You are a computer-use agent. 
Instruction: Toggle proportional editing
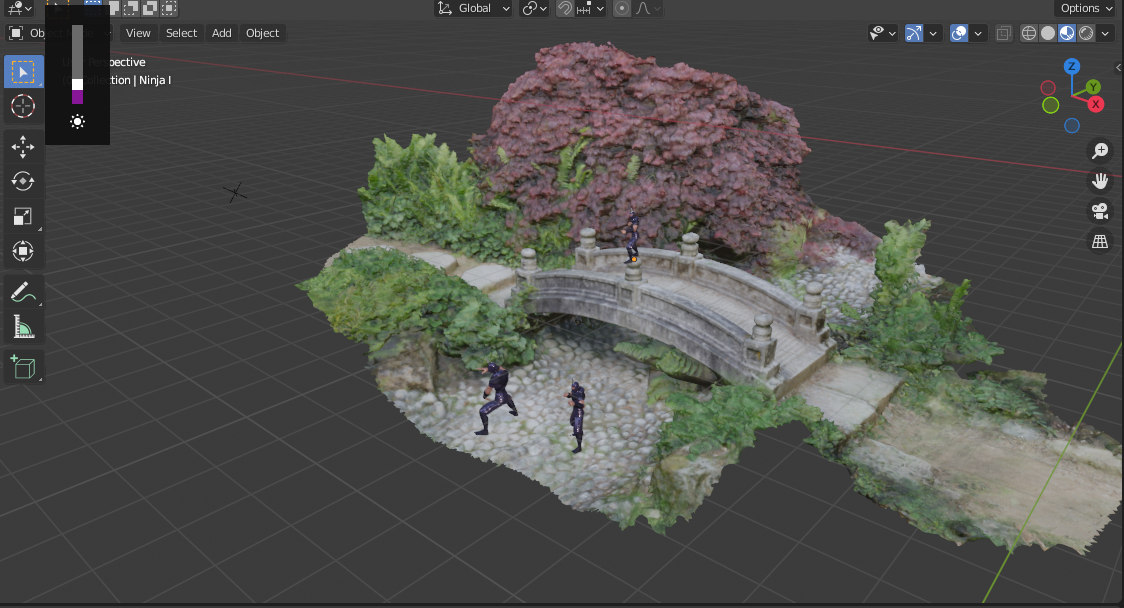click(x=622, y=8)
